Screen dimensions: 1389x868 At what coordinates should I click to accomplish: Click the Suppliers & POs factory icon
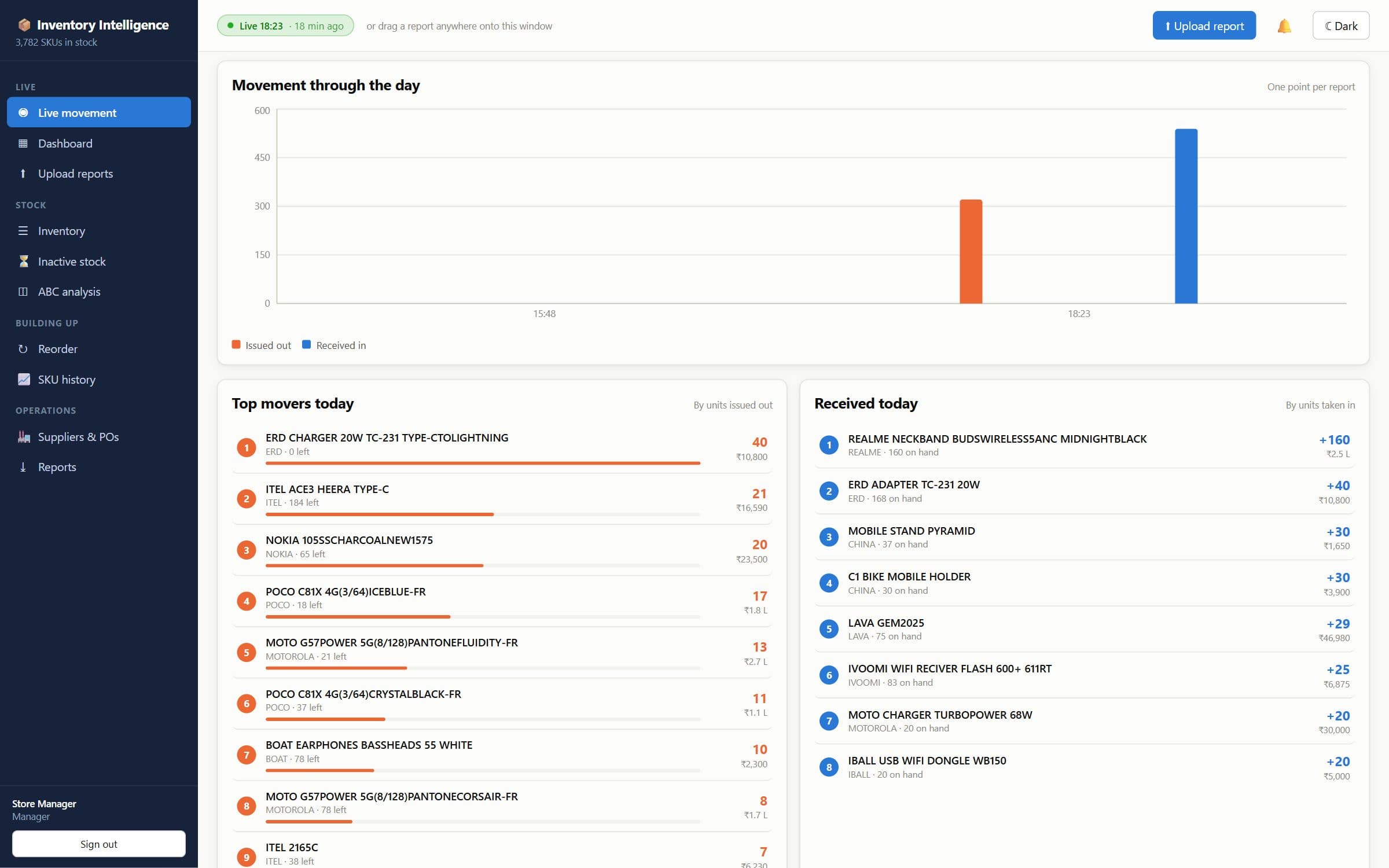[24, 437]
